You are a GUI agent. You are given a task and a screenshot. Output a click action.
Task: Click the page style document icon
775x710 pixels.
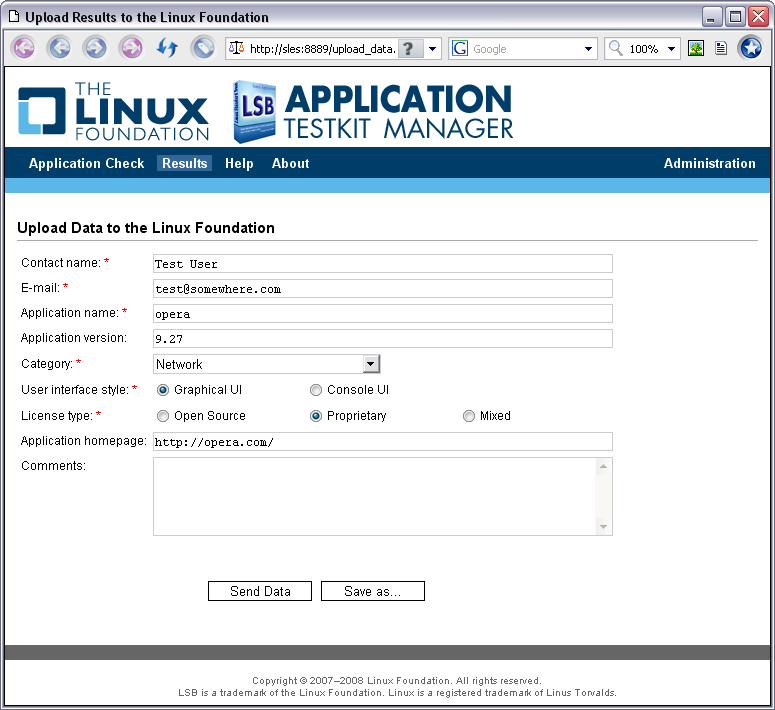(x=721, y=48)
